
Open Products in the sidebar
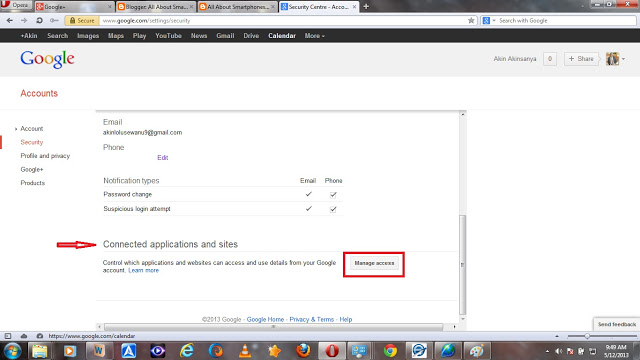coord(32,183)
